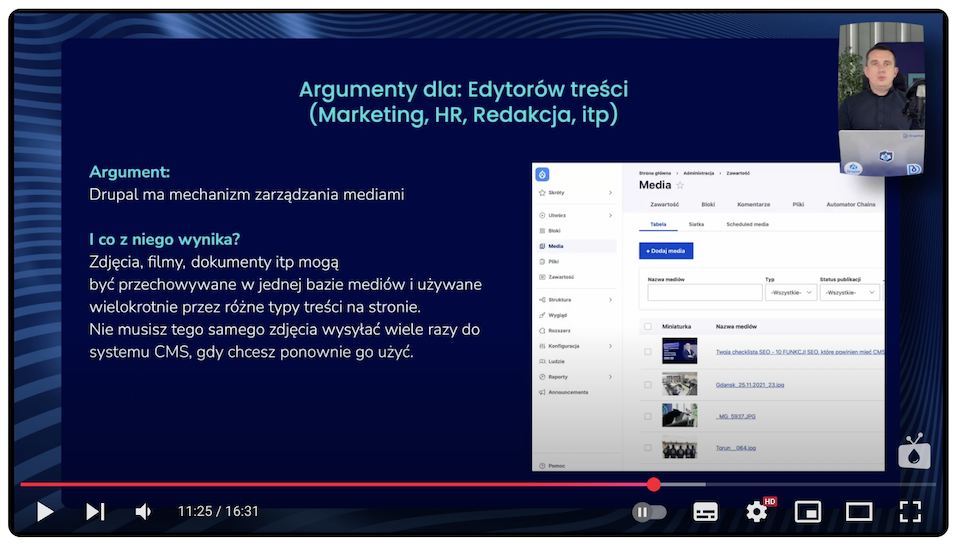This screenshot has width=960, height=550.
Task: Open the Bloki primary tab
Action: click(708, 205)
